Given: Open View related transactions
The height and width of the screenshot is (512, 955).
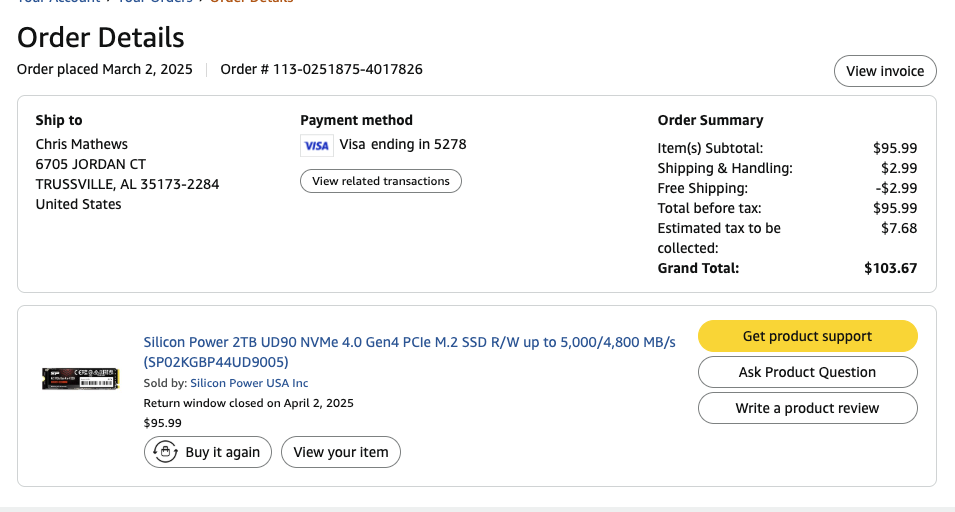Looking at the screenshot, I should tap(381, 181).
